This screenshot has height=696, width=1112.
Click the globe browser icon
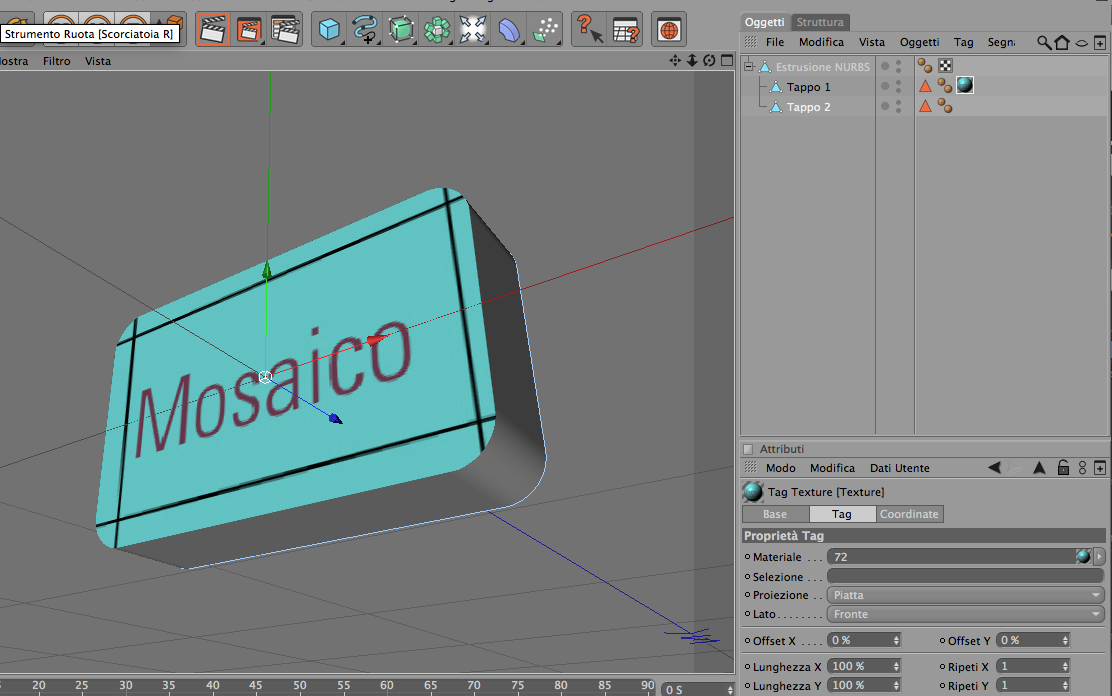pyautogui.click(x=669, y=30)
